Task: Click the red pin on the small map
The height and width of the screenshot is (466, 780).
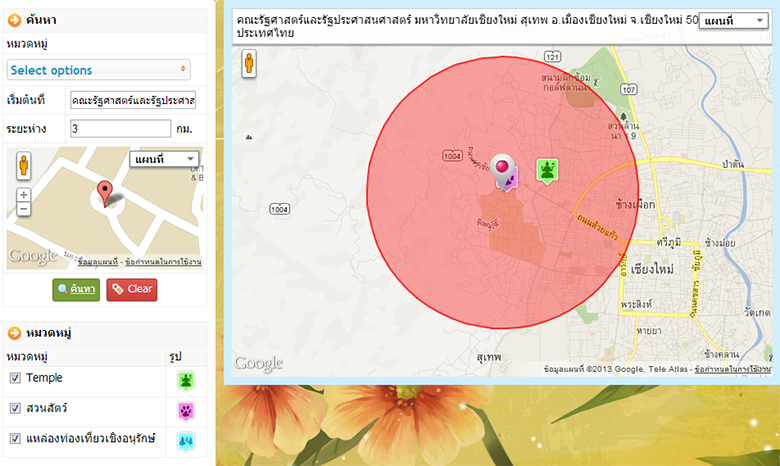Action: tap(104, 193)
